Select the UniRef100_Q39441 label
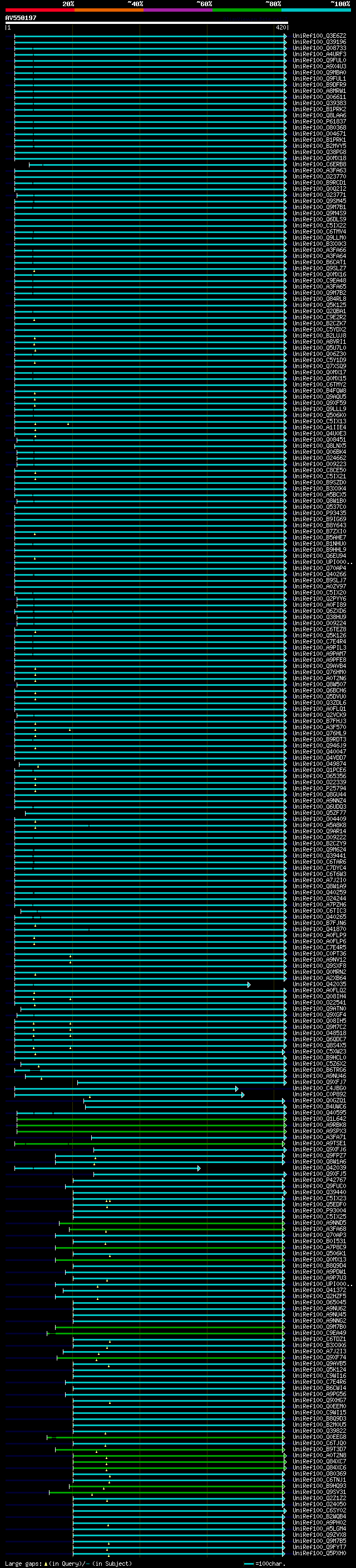356x1568 pixels. [319, 856]
